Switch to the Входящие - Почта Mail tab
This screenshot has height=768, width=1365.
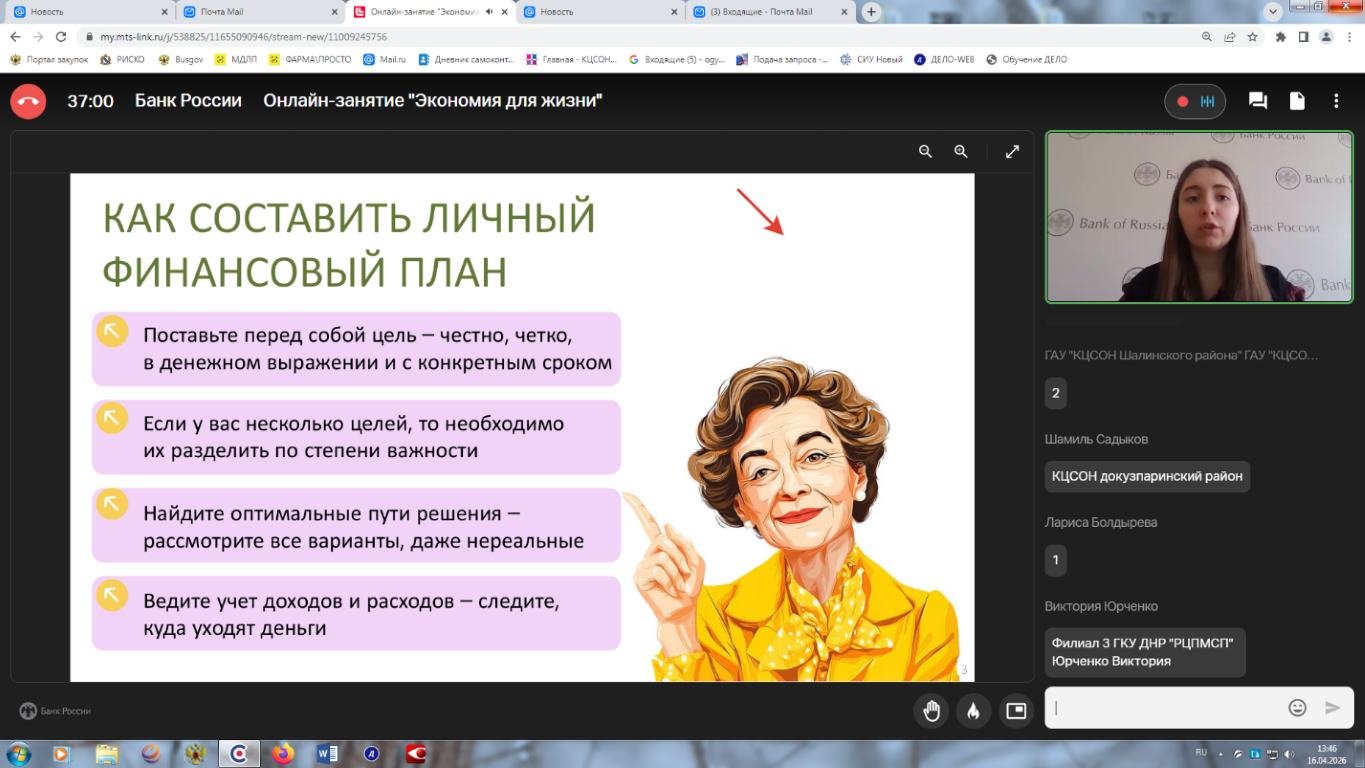765,12
